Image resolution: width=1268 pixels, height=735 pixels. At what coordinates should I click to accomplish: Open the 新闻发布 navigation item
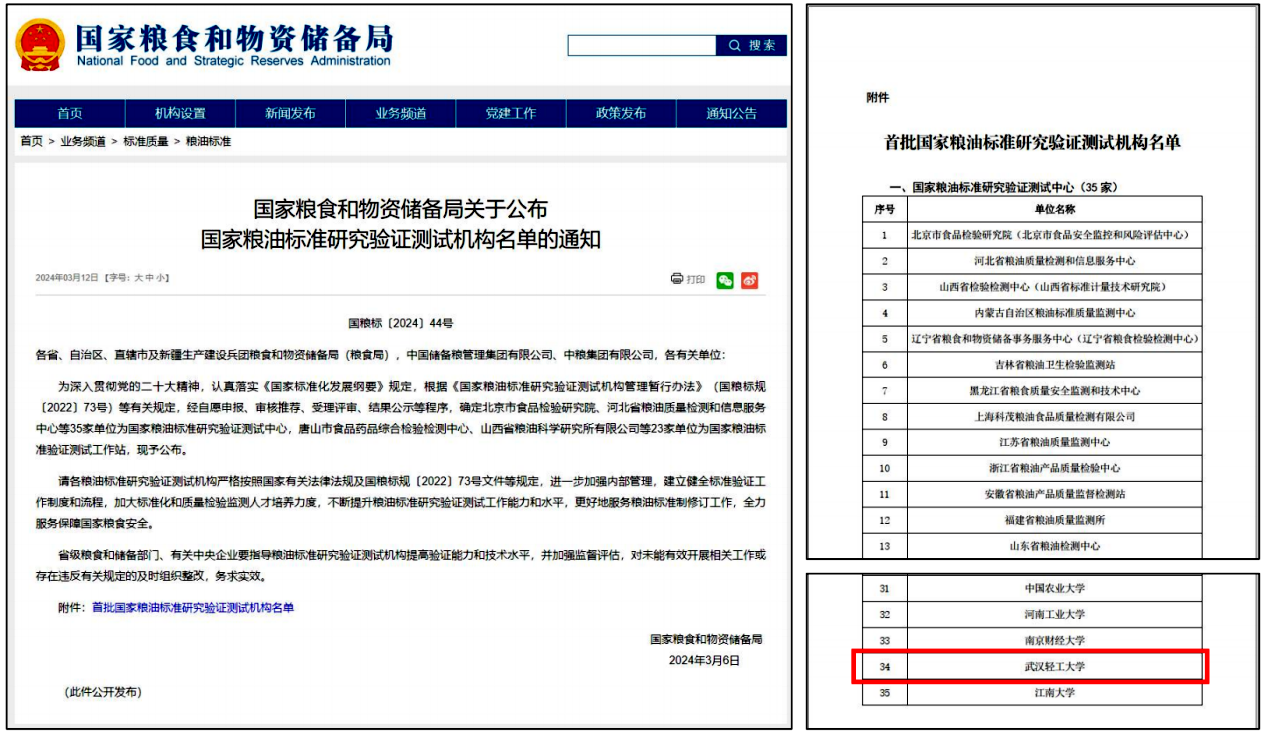coord(290,113)
